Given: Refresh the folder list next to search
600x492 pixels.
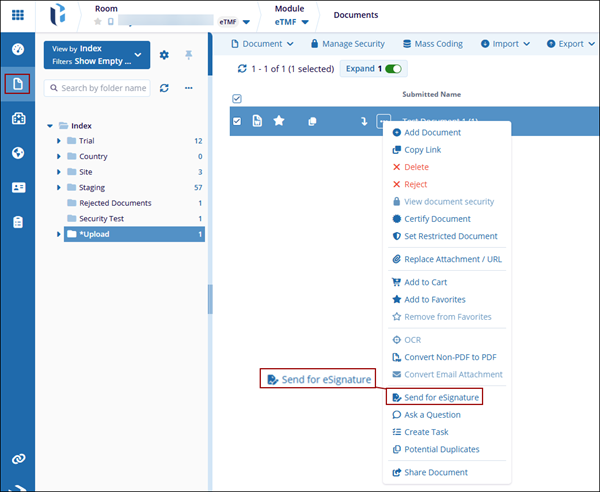Looking at the screenshot, I should pos(165,88).
